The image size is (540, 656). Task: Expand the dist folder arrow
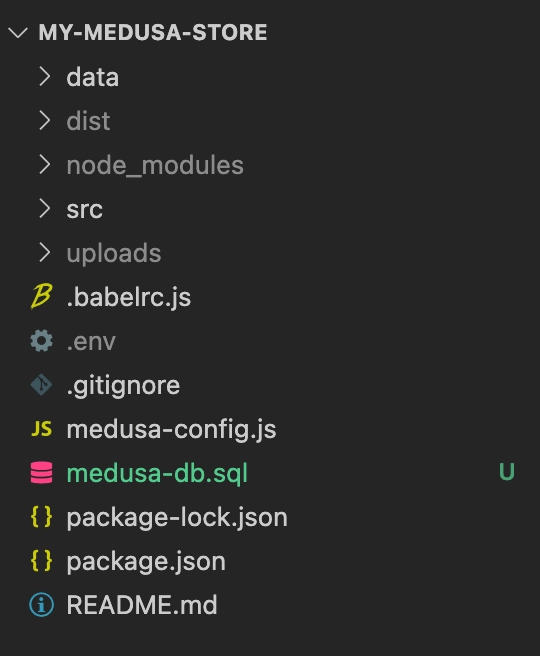coord(44,121)
